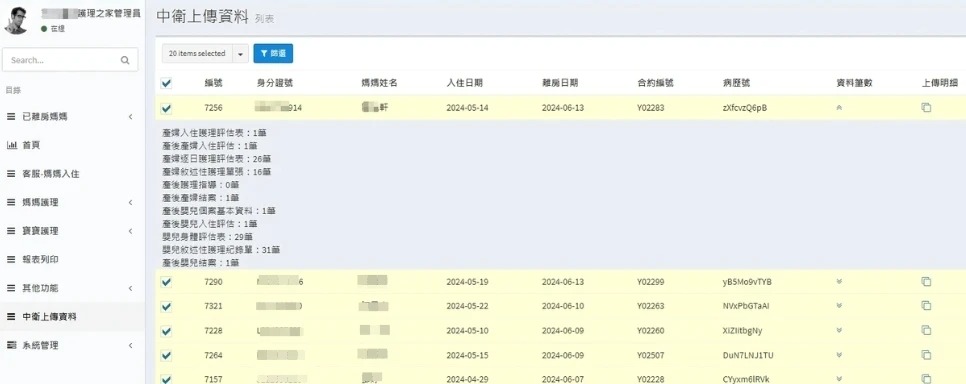
Task: Toggle the select-all header checkbox
Action: click(x=166, y=83)
